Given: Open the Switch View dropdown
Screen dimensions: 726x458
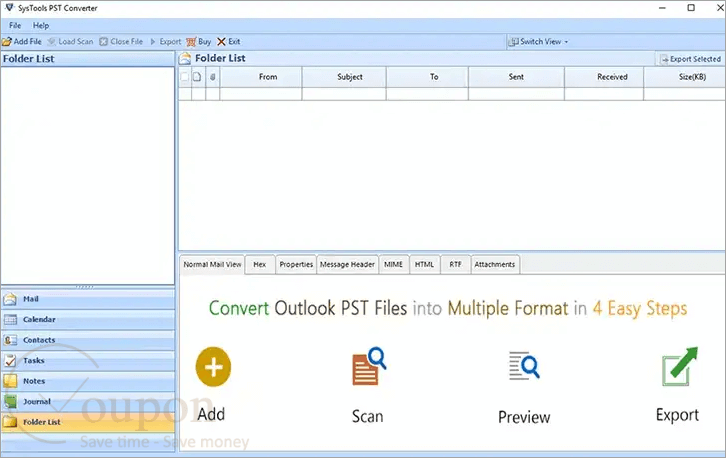Looking at the screenshot, I should click(x=538, y=42).
